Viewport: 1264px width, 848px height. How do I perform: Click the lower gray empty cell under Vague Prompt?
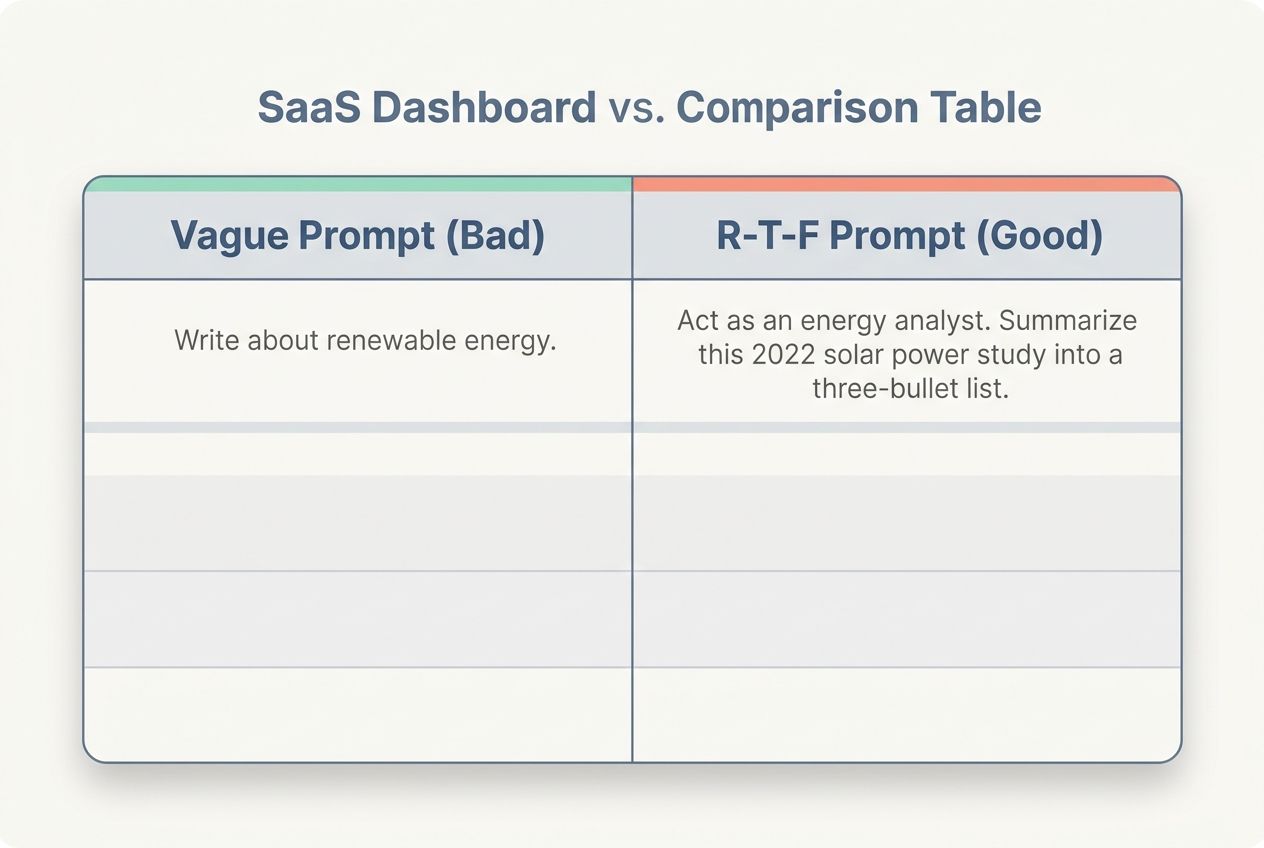(x=358, y=619)
